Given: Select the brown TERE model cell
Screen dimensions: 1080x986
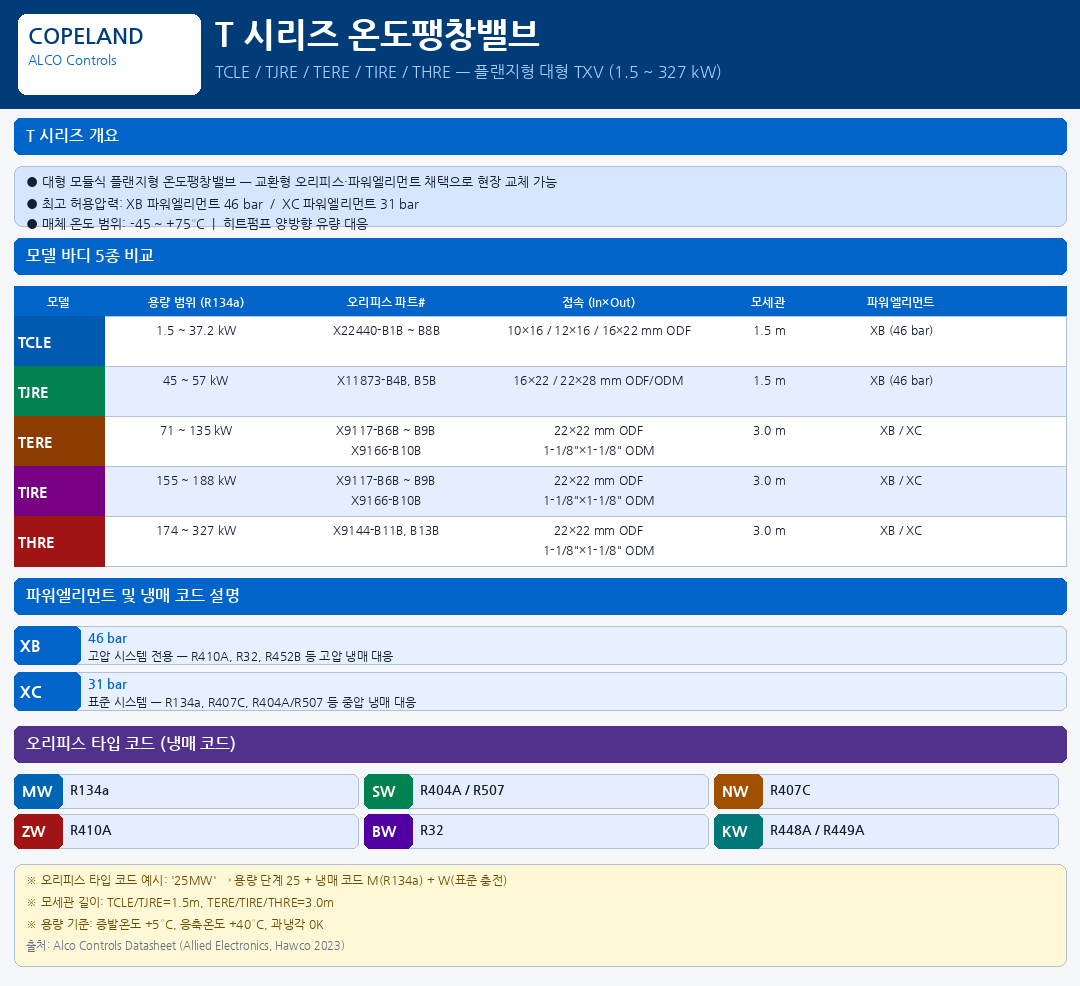Looking at the screenshot, I should coord(59,442).
